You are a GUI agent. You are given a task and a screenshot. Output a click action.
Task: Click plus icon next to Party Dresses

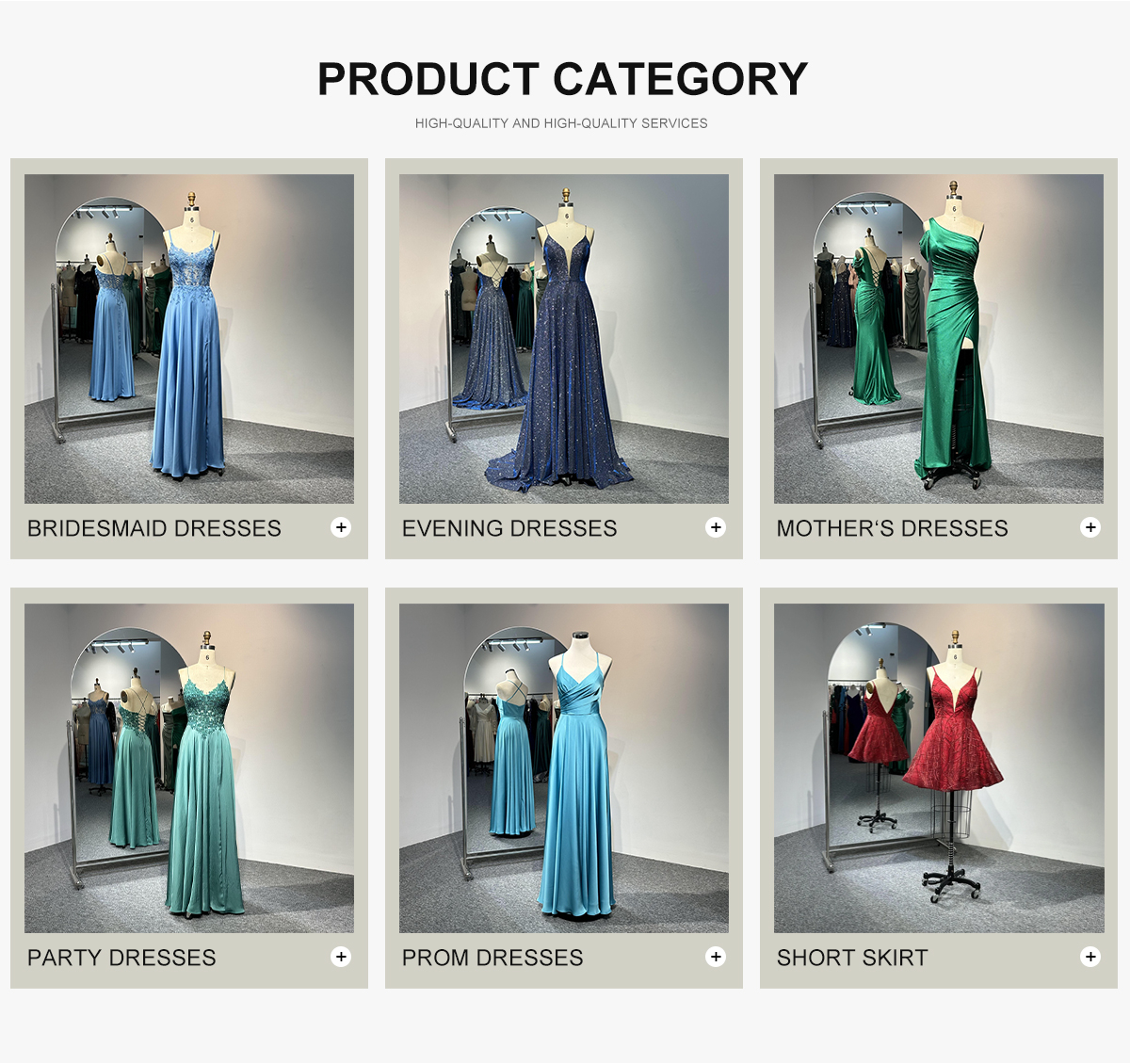341,957
